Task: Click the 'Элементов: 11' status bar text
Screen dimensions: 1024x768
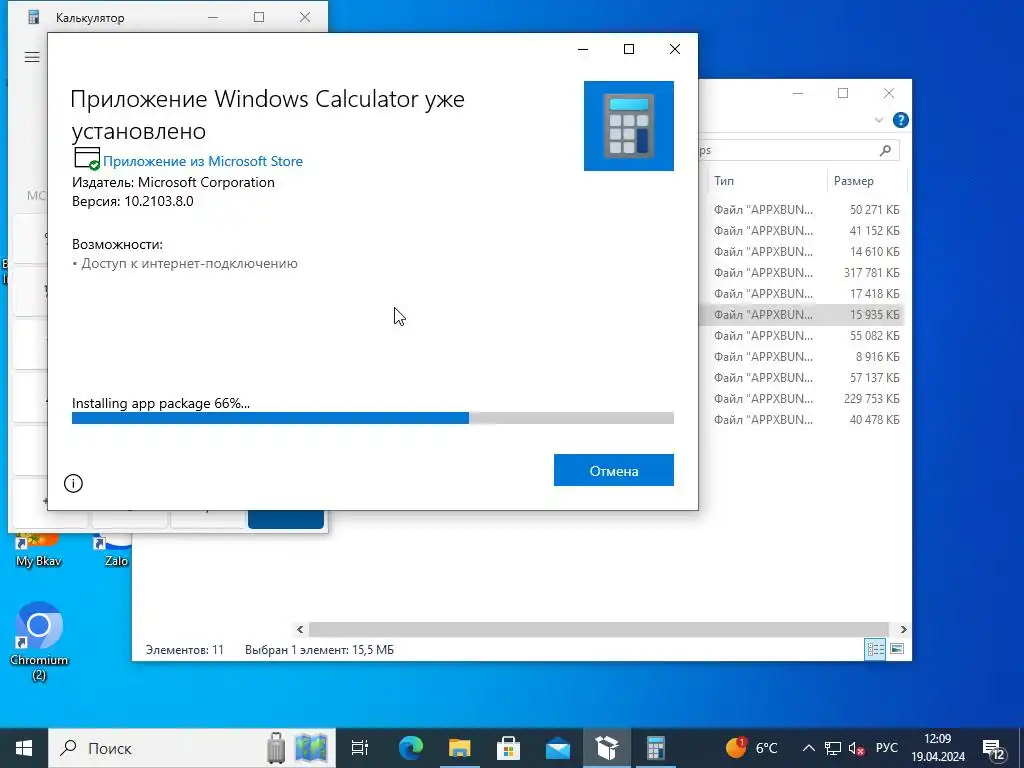Action: tap(185, 650)
